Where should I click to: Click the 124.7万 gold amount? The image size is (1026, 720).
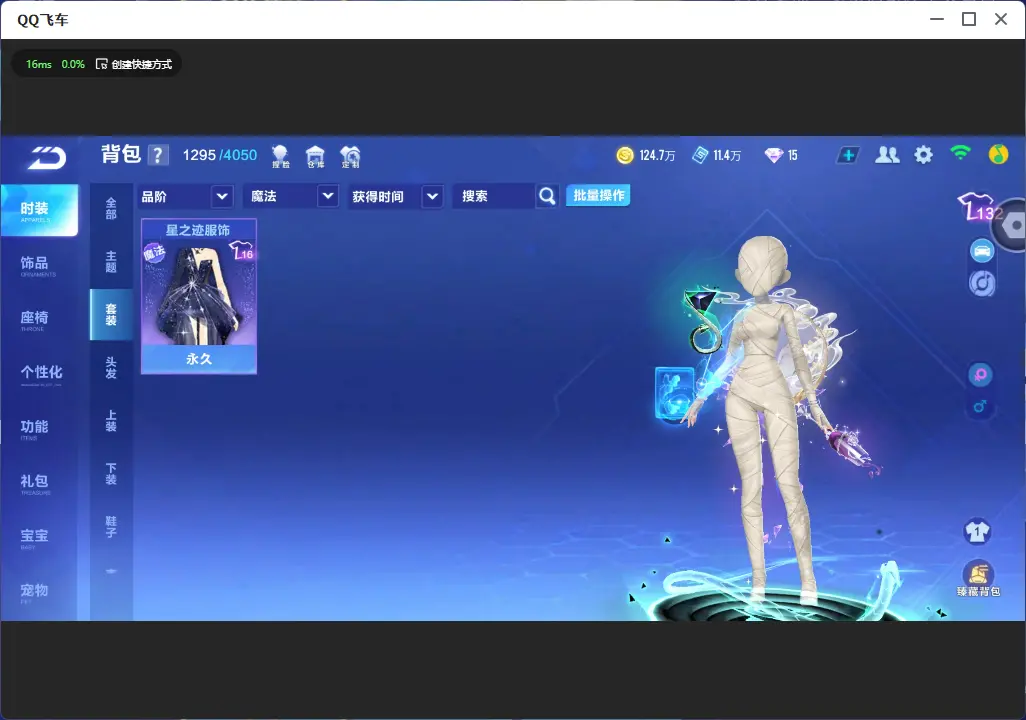point(657,156)
